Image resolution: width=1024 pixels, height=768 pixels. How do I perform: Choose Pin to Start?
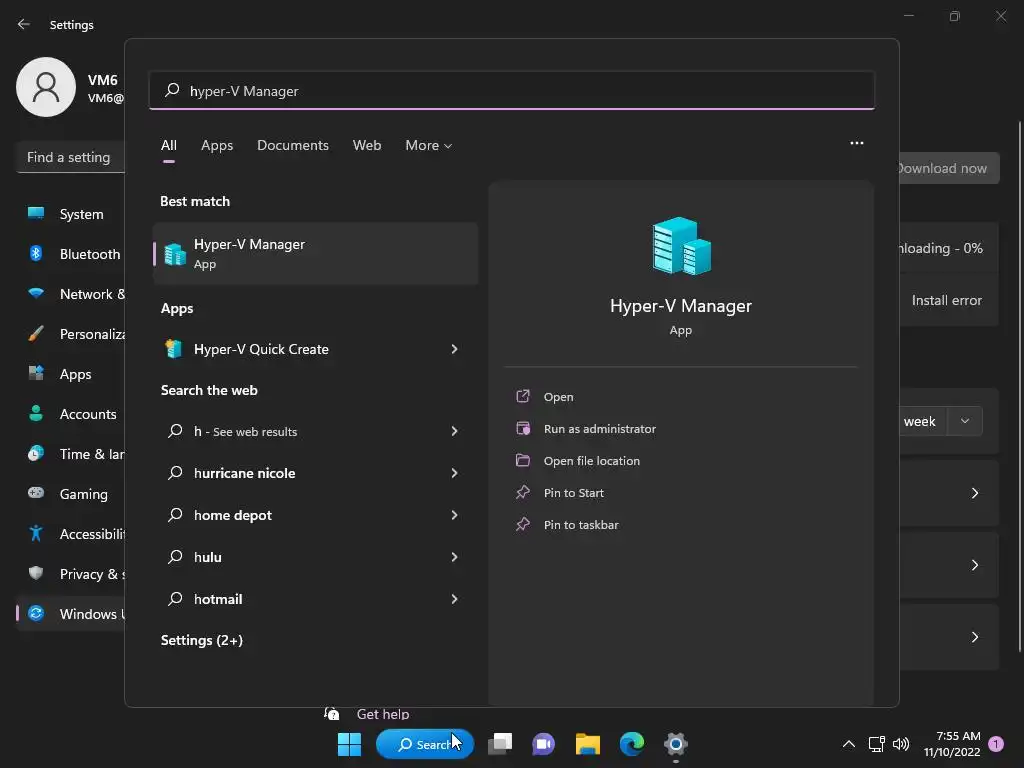(x=573, y=492)
